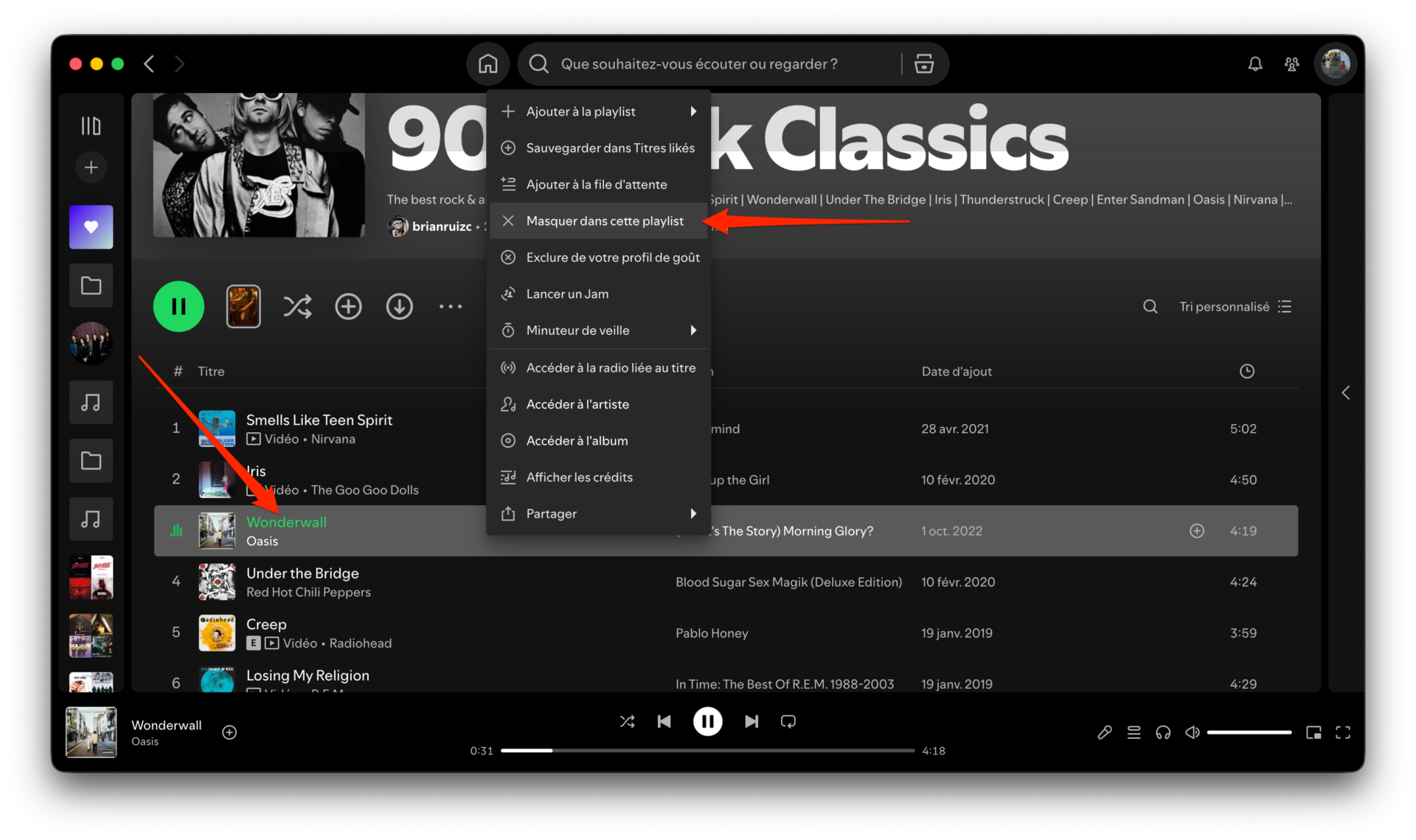Open the Friend Activity icon

1291,64
